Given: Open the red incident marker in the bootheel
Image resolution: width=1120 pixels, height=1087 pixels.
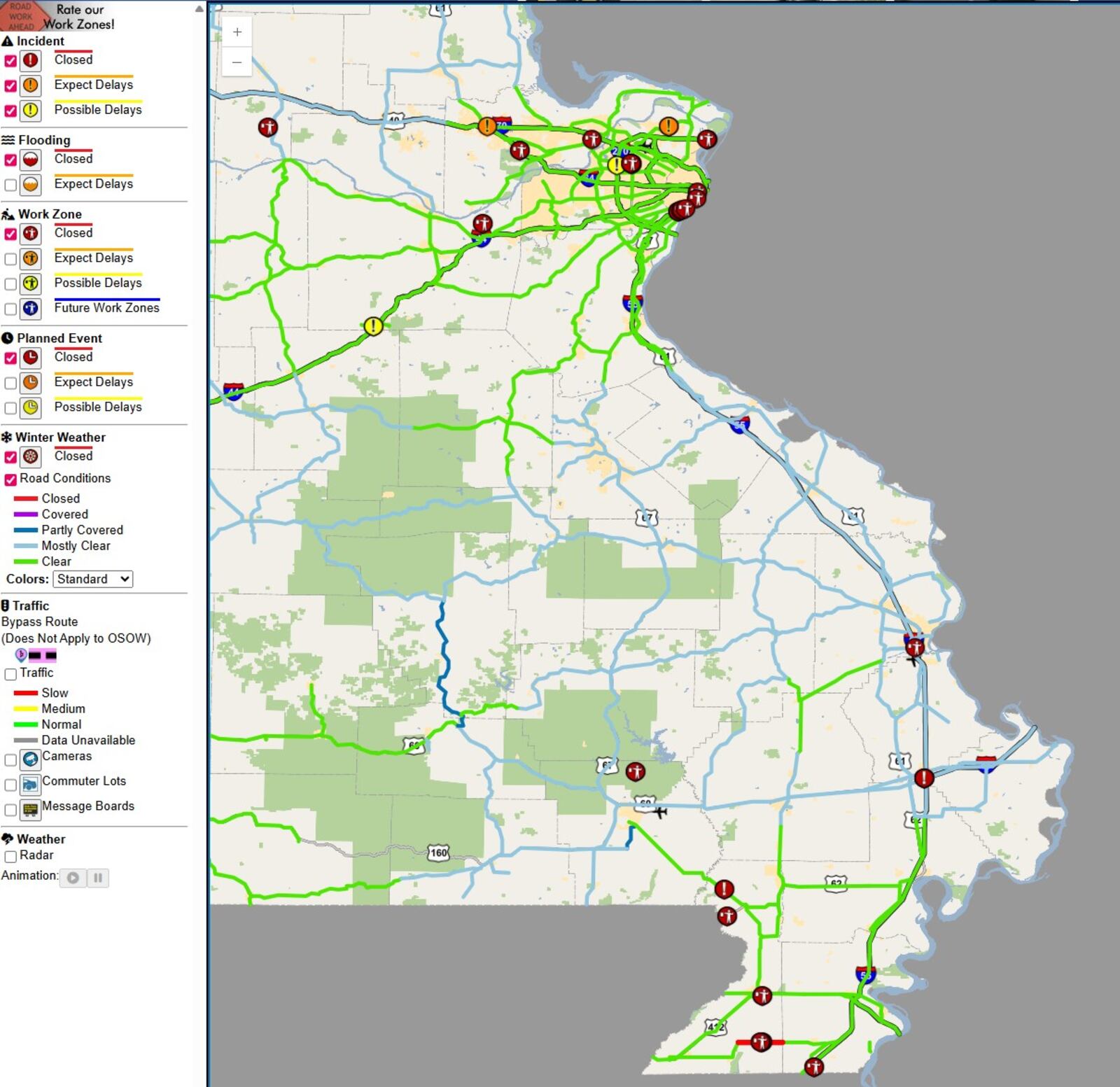Looking at the screenshot, I should click(724, 890).
